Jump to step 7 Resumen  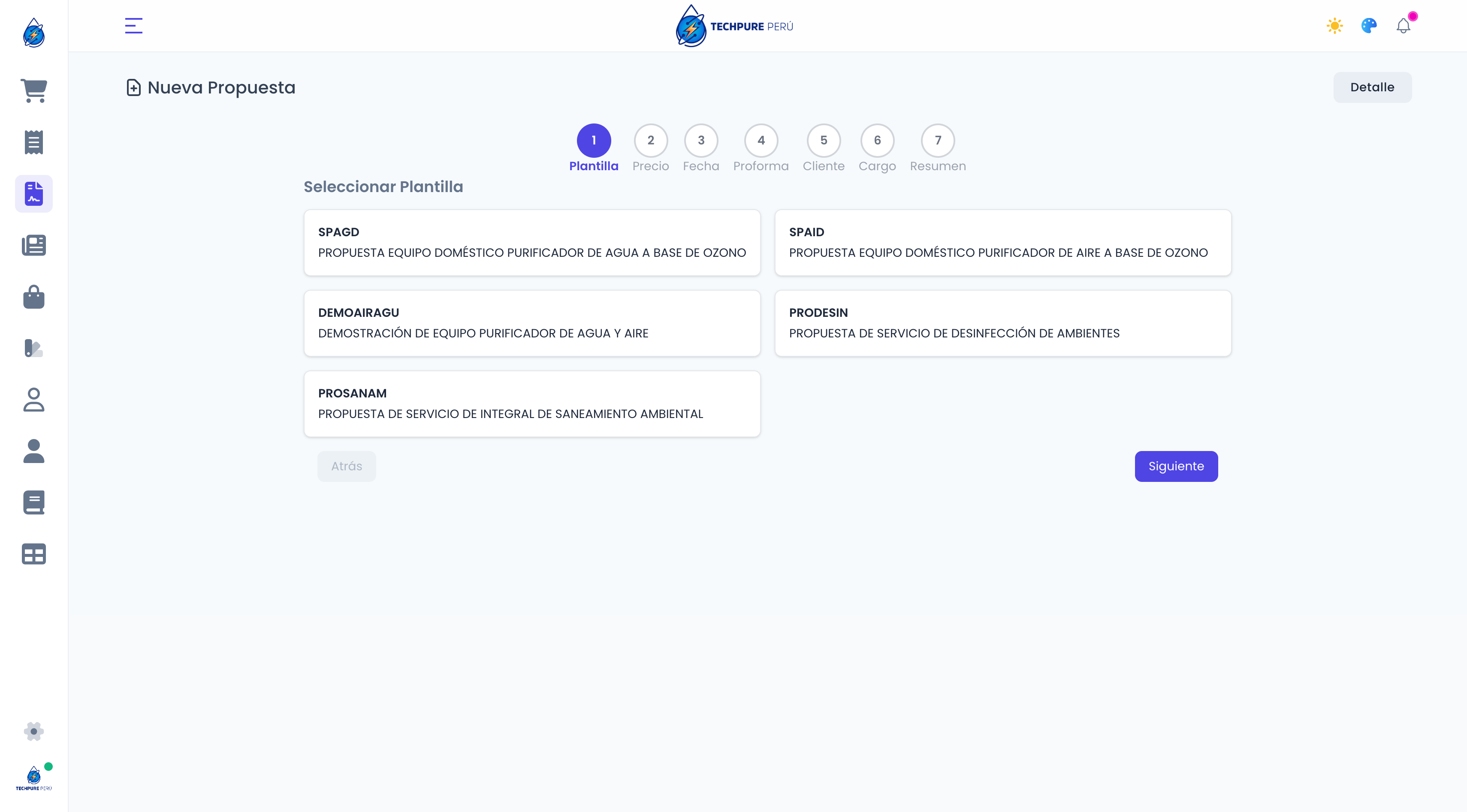pyautogui.click(x=937, y=141)
